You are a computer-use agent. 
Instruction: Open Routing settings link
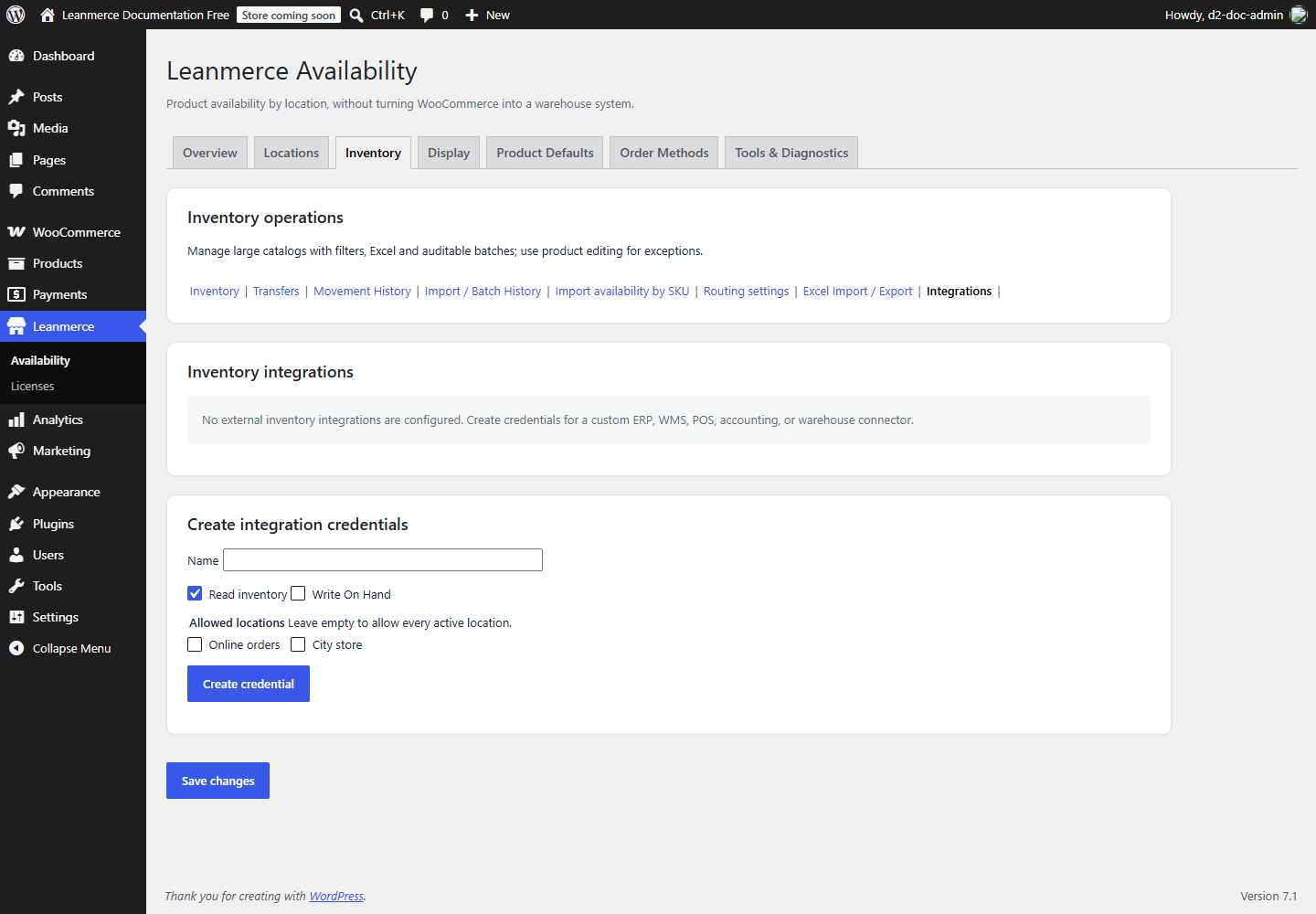(x=746, y=292)
